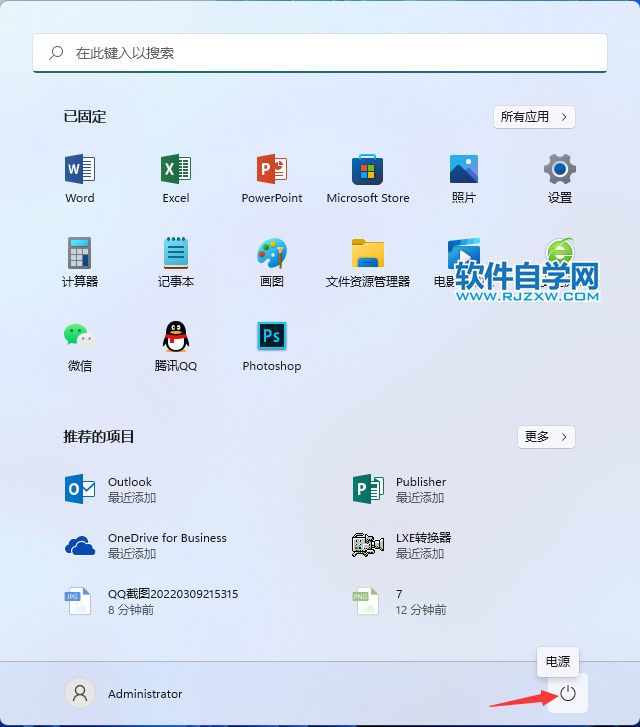
Task: Open 记事本 notepad app
Action: (x=176, y=262)
